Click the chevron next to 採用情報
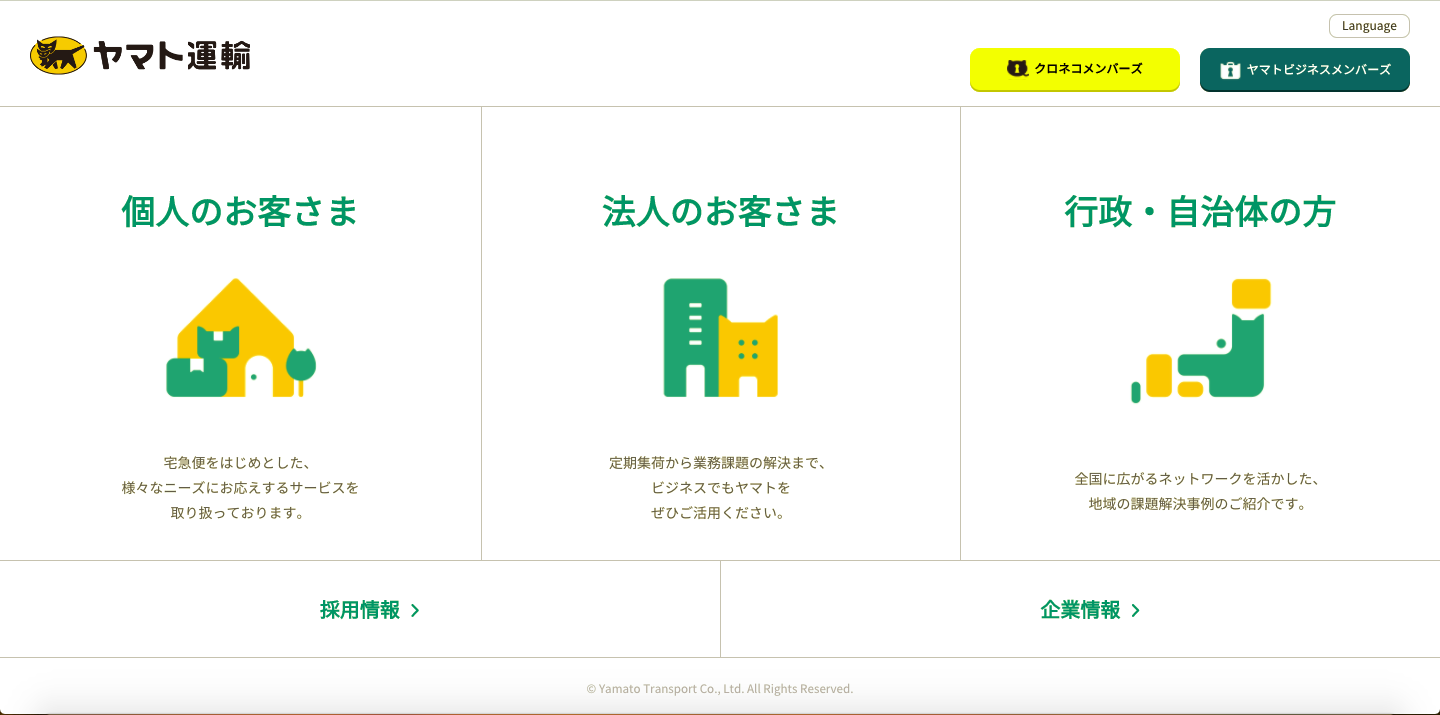Viewport: 1440px width, 715px height. (x=415, y=610)
